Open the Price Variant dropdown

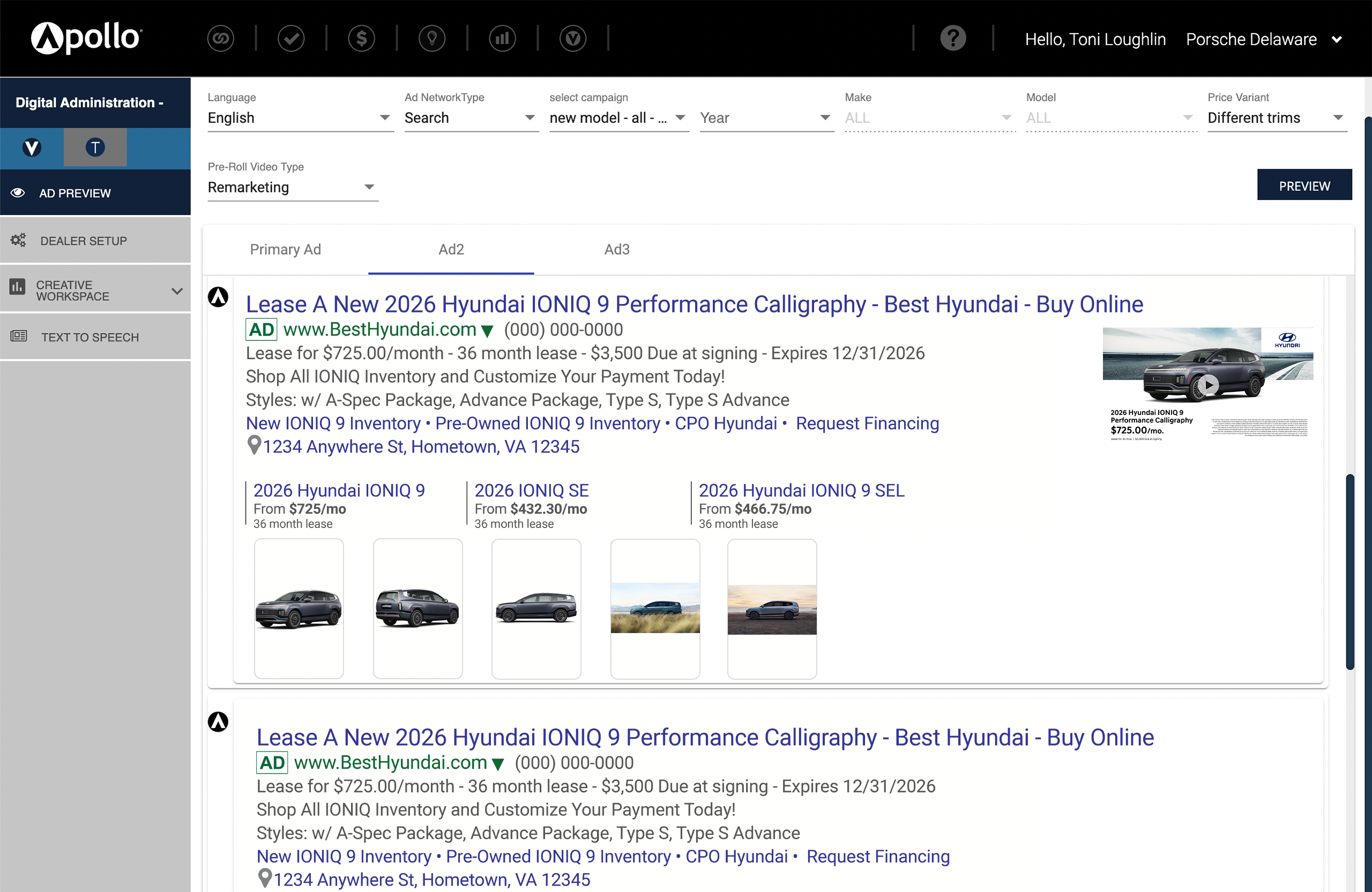click(1277, 117)
